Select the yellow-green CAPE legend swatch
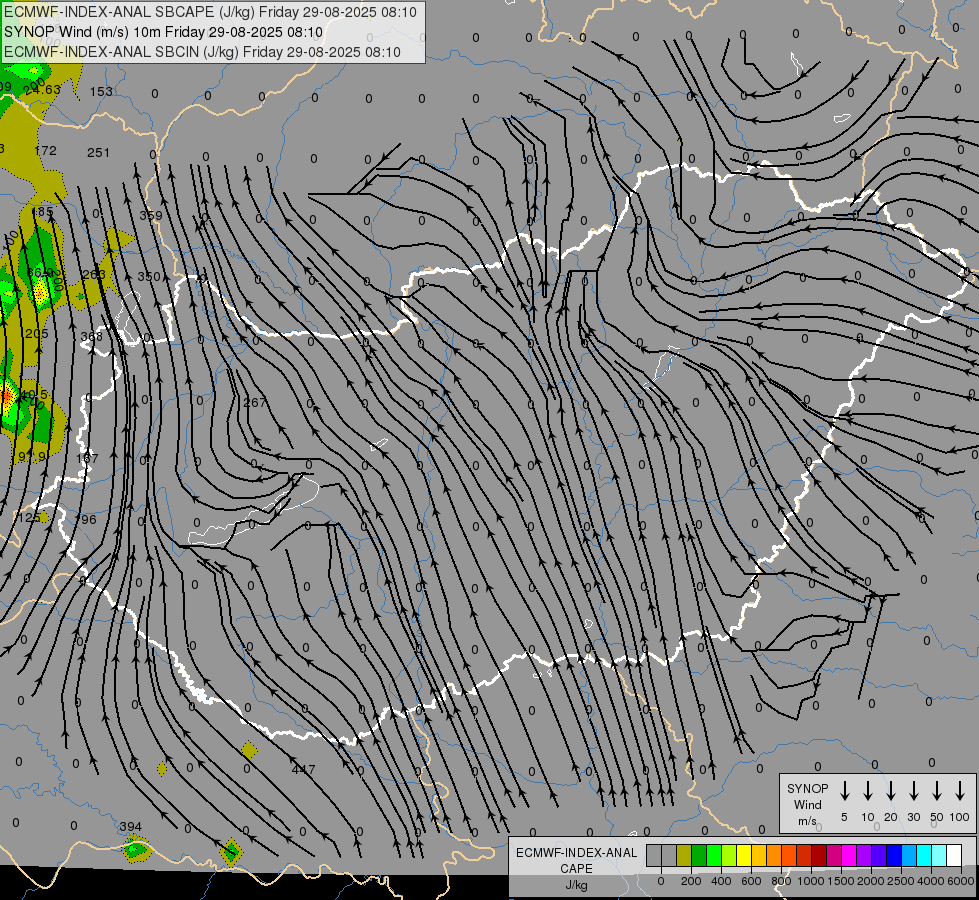979x900 pixels. 729,855
